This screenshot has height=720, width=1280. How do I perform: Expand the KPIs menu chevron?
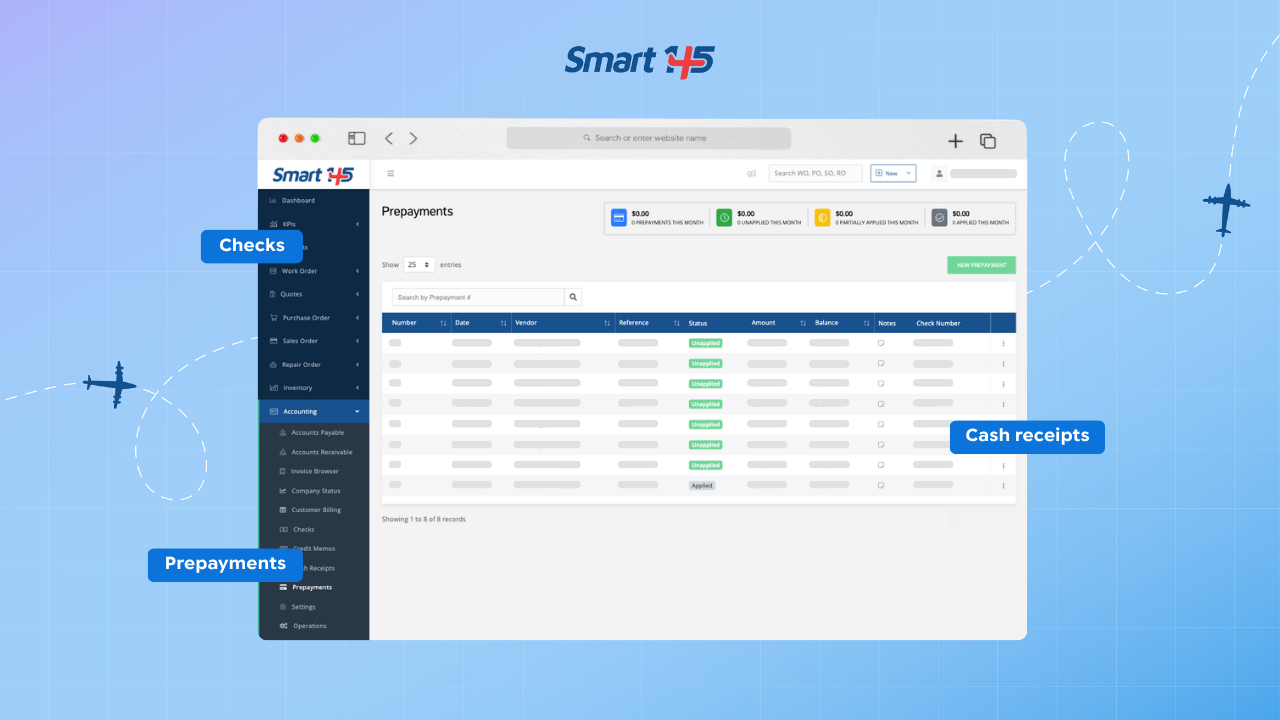click(357, 224)
